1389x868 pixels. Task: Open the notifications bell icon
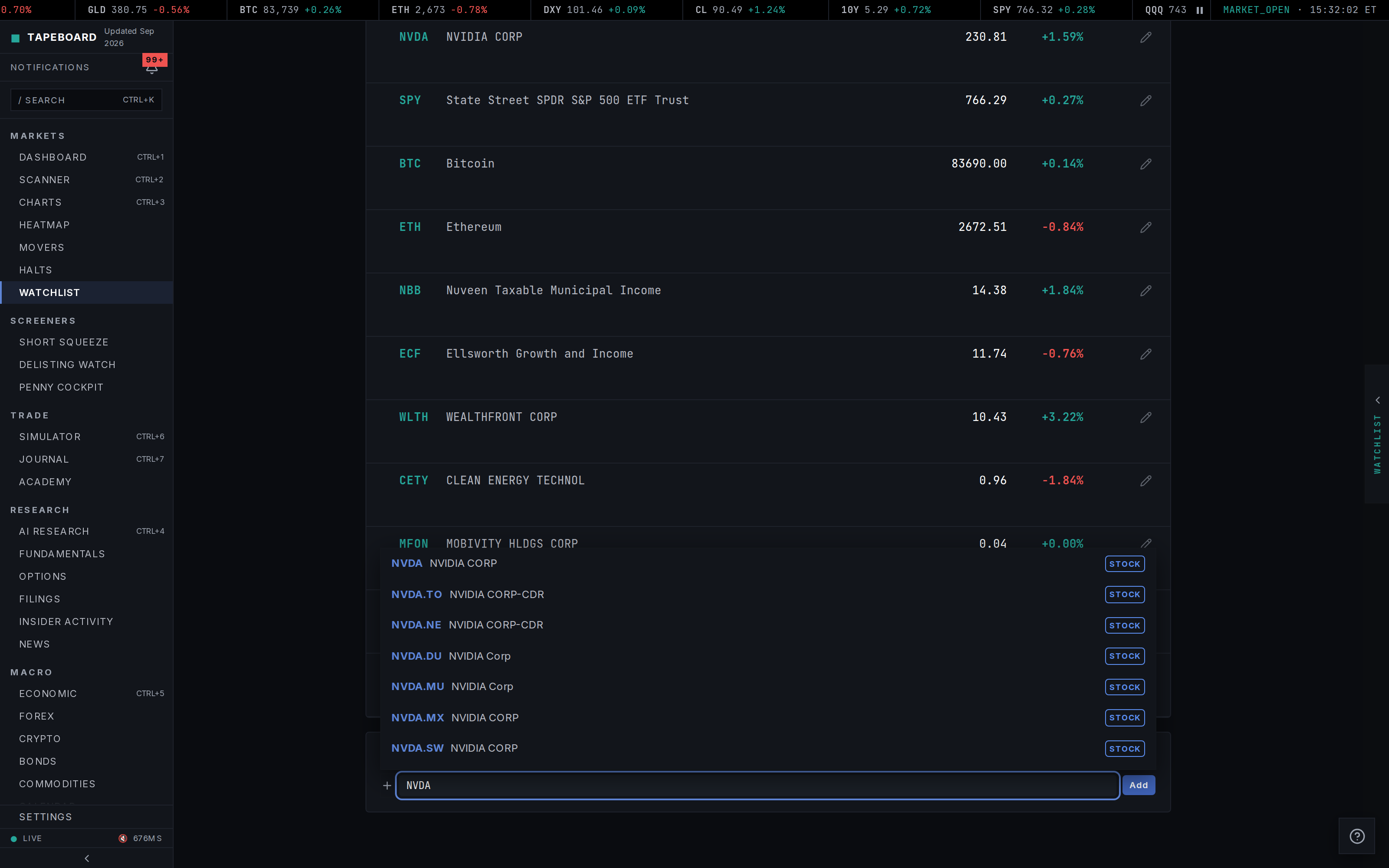coord(151,69)
